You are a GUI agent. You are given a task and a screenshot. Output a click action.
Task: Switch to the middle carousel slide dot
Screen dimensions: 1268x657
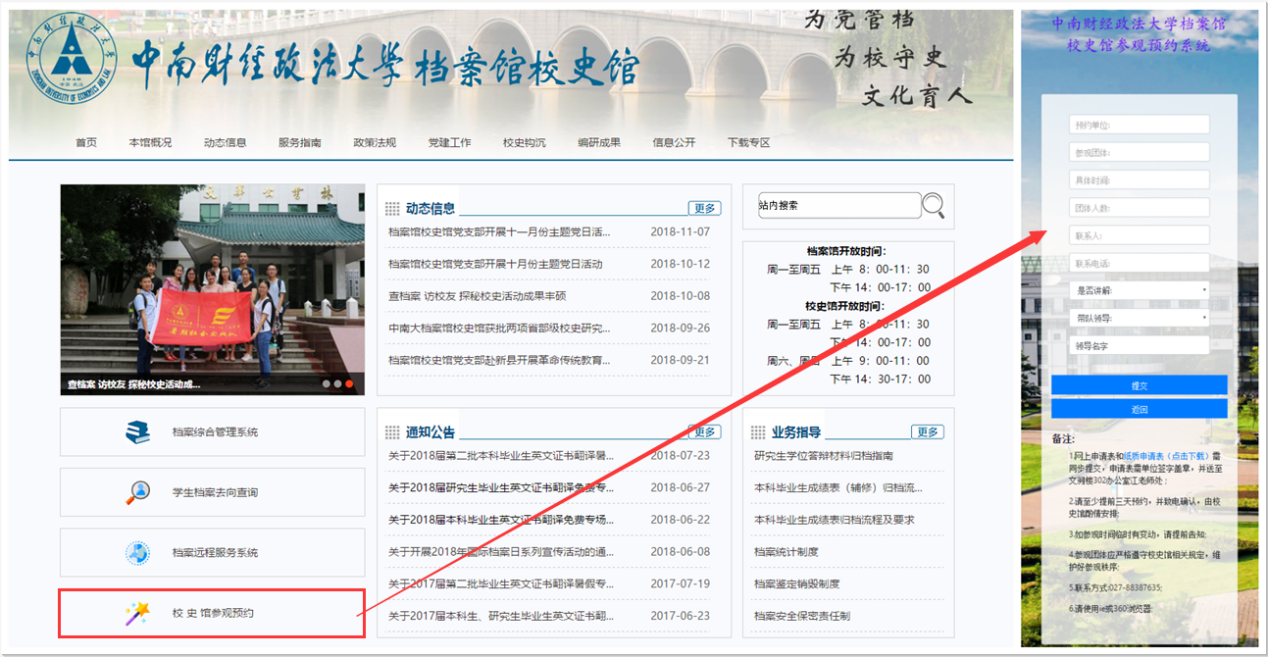(338, 384)
